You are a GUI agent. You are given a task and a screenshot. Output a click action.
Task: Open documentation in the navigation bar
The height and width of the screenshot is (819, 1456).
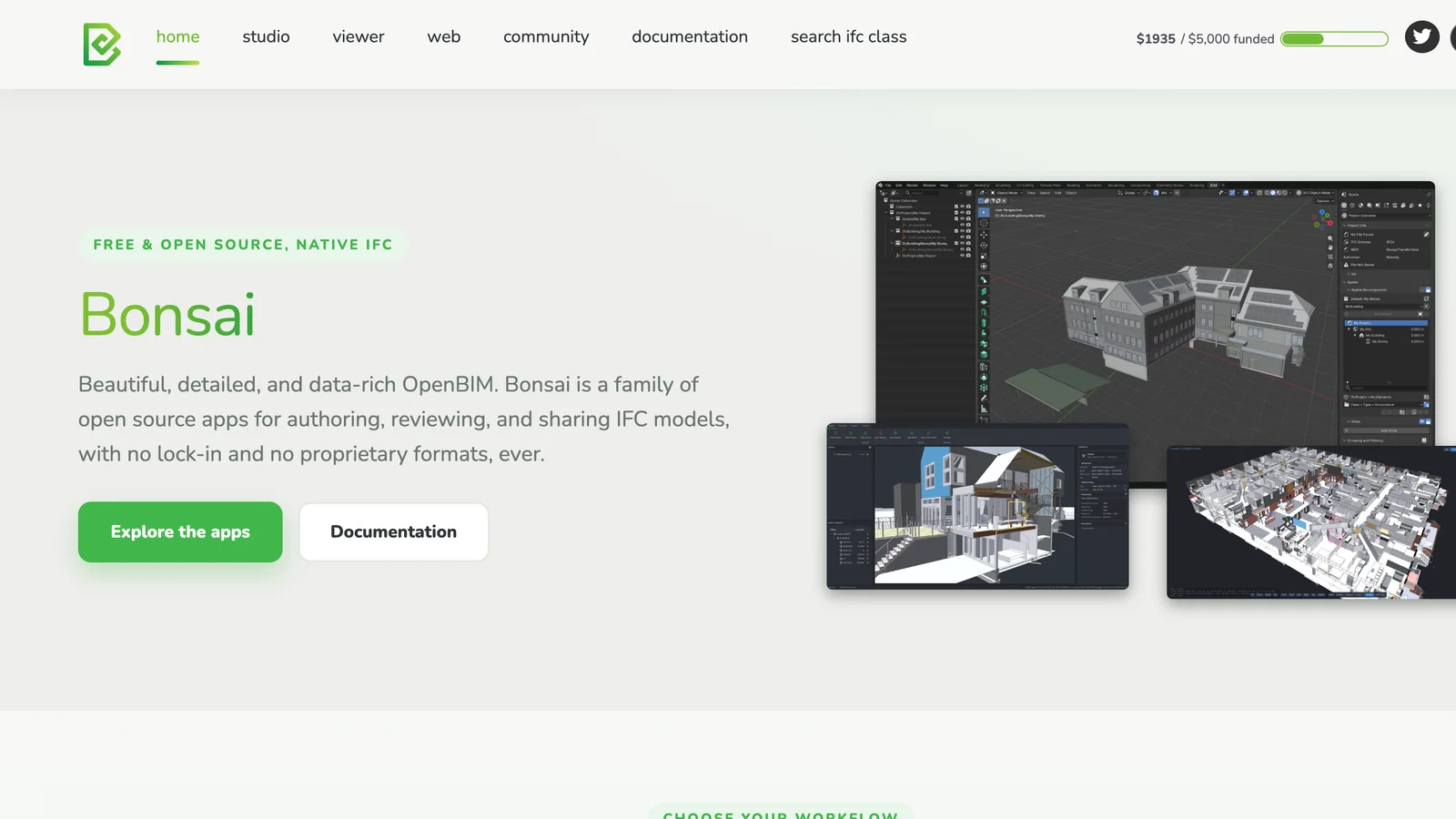click(x=690, y=37)
